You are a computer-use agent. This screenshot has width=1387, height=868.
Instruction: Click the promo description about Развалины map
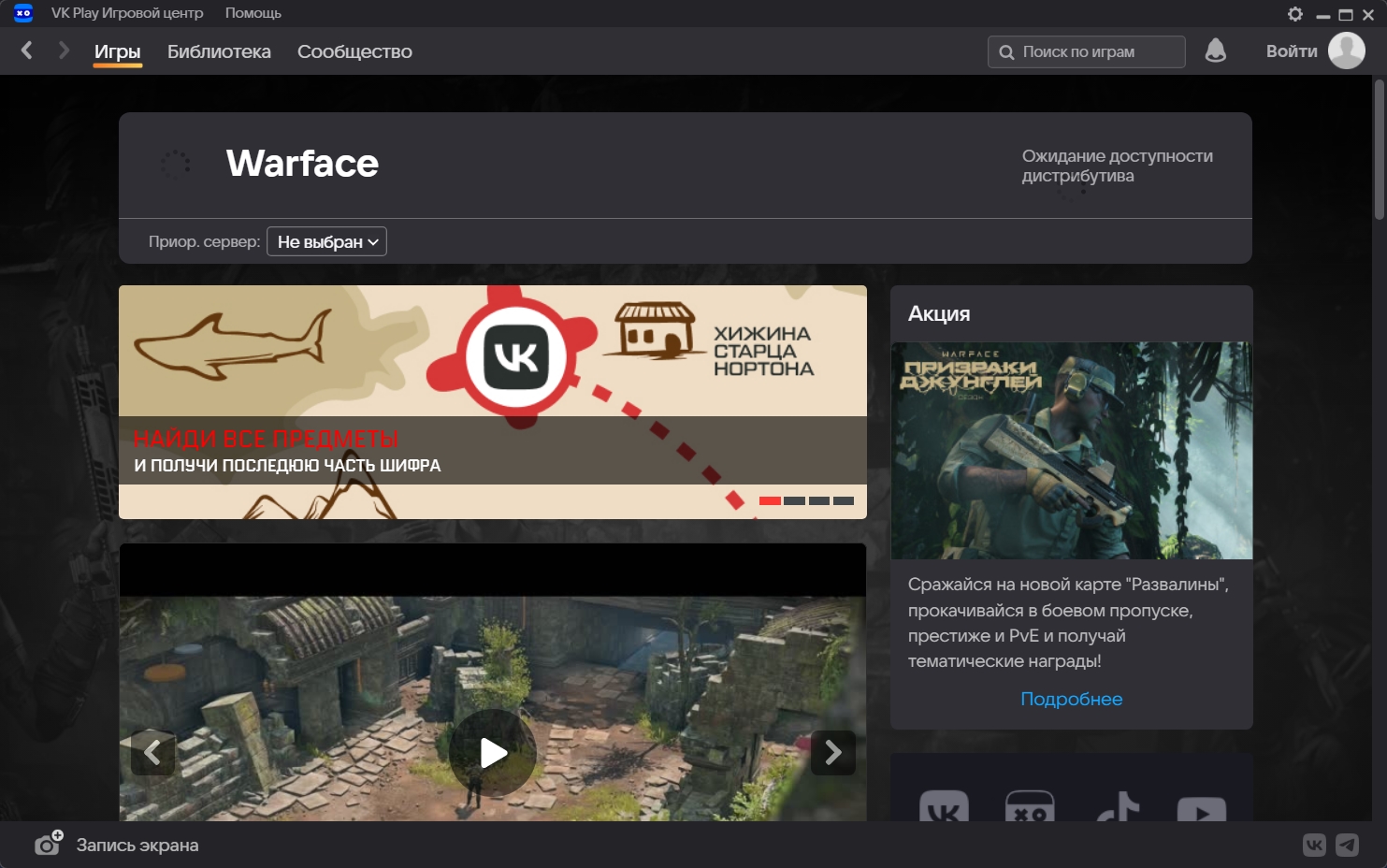[x=1068, y=622]
